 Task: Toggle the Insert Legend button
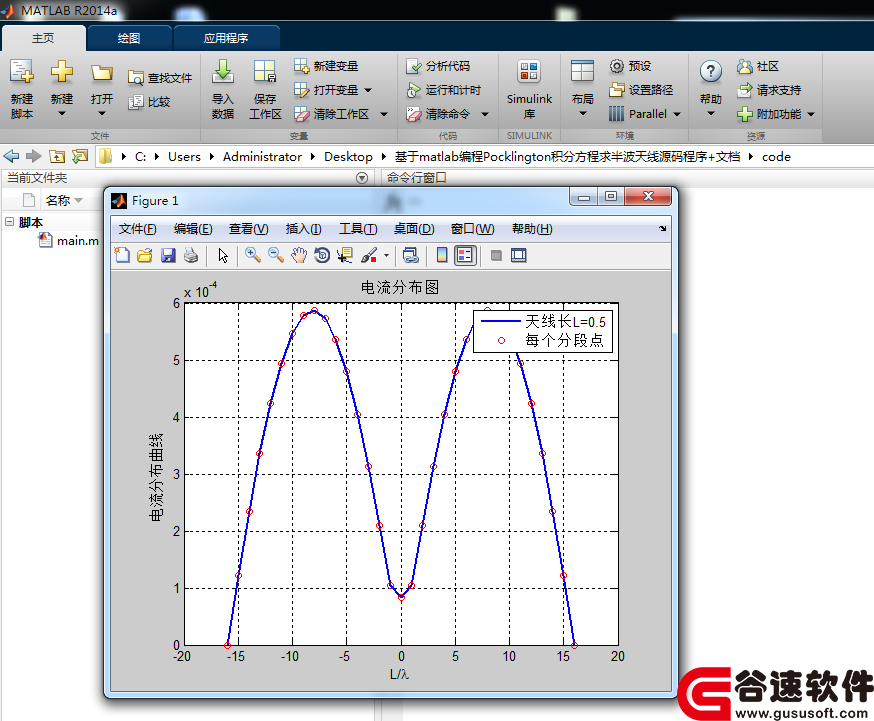coord(465,255)
